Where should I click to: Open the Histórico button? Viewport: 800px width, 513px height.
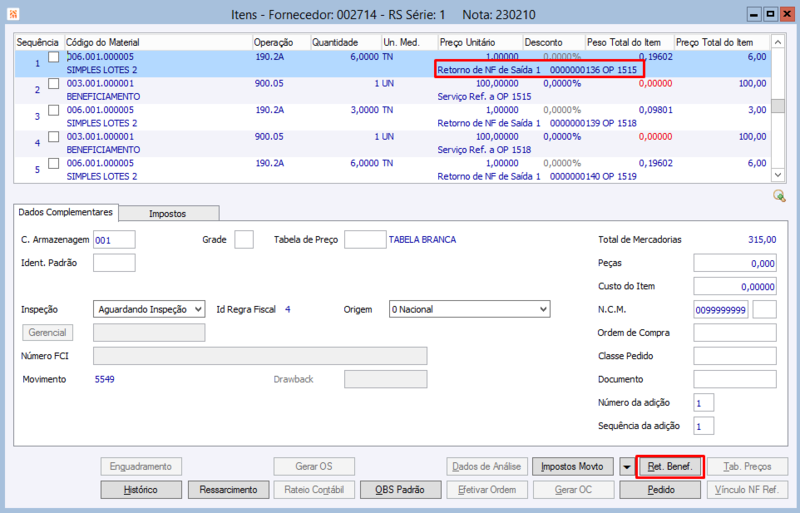pyautogui.click(x=141, y=490)
